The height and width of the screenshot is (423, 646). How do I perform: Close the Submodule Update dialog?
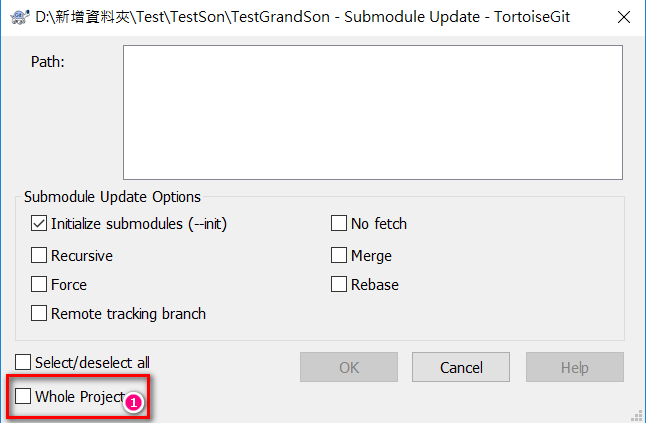[x=622, y=17]
